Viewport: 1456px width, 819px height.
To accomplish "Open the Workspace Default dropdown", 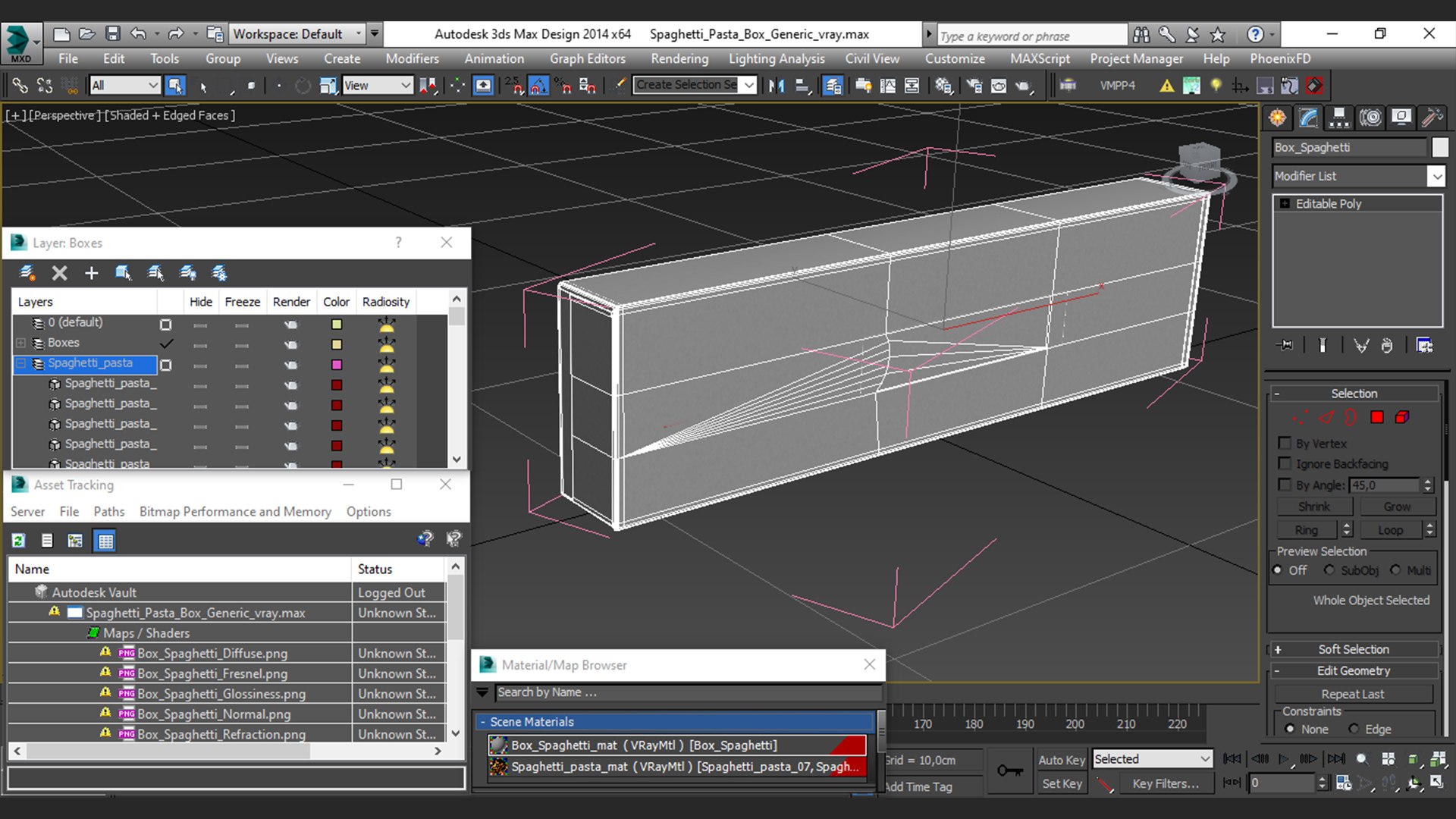I will 297,34.
